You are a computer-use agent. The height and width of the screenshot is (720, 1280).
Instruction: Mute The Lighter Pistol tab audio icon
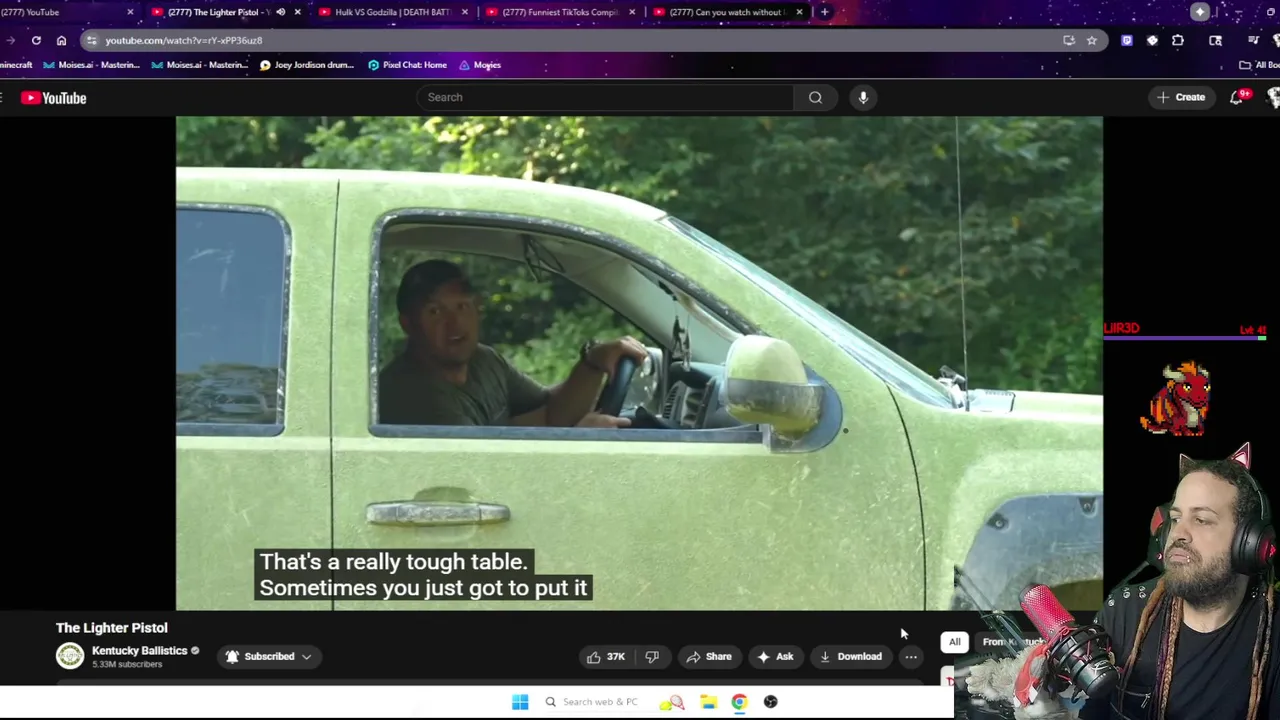pos(280,12)
